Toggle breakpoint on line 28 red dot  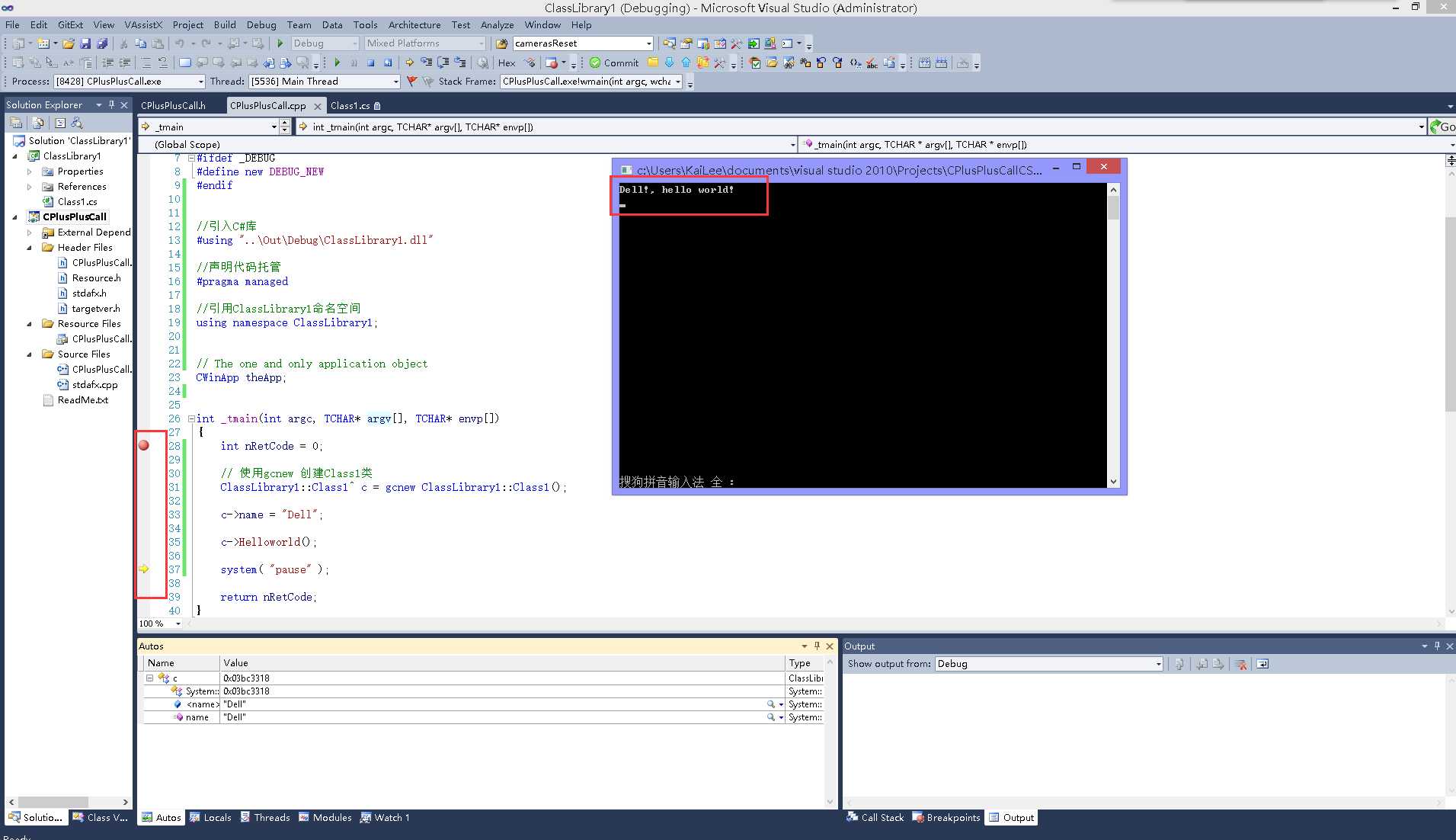click(x=144, y=445)
